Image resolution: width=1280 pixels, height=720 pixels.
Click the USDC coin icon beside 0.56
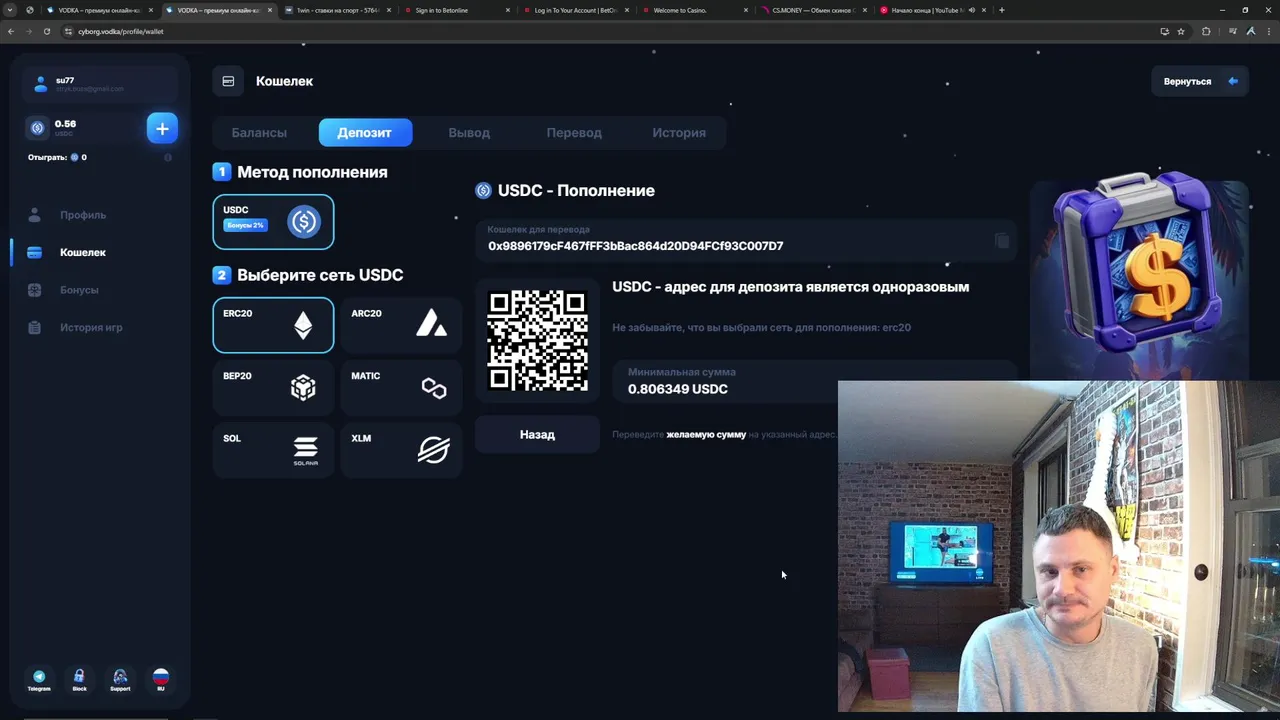tap(38, 128)
